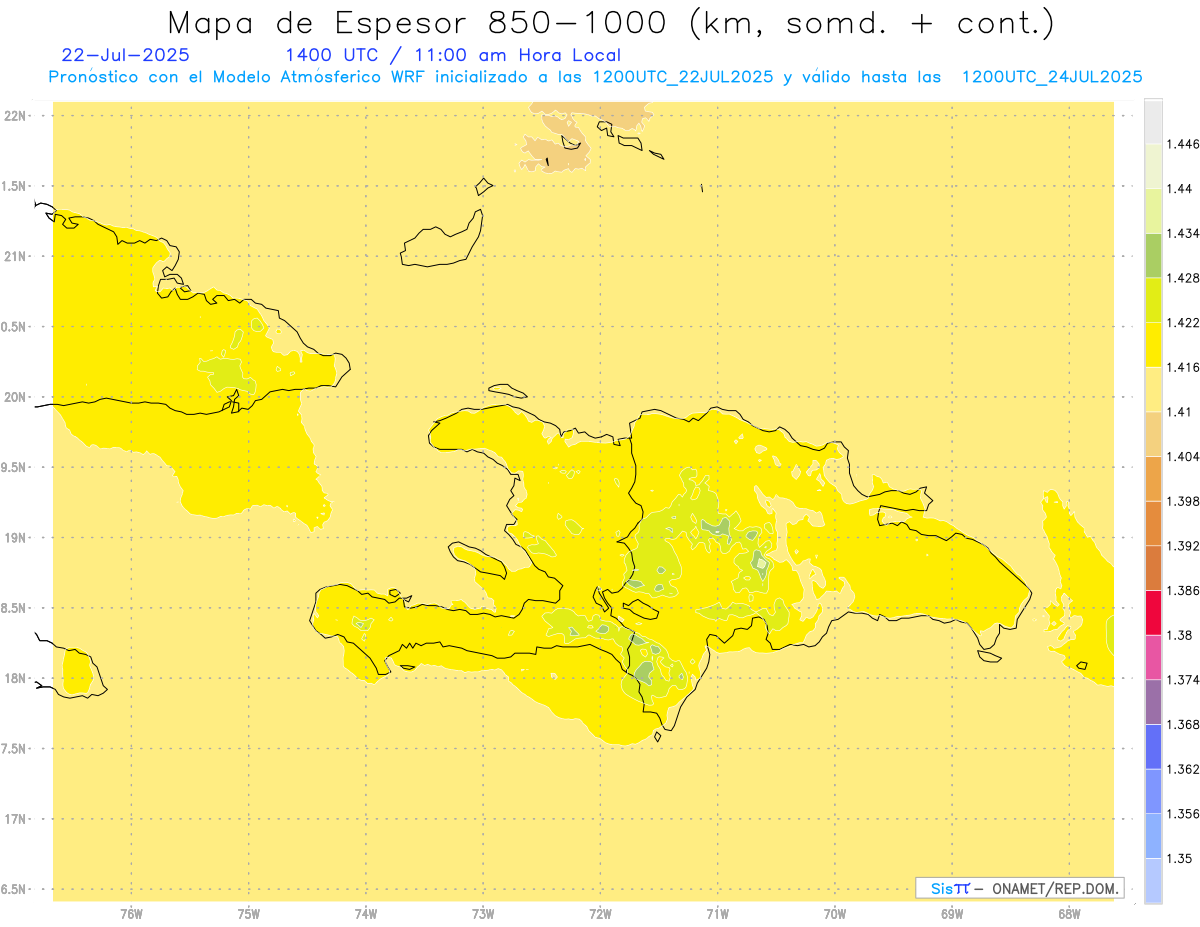Click the "71W" longitude label

(717, 913)
